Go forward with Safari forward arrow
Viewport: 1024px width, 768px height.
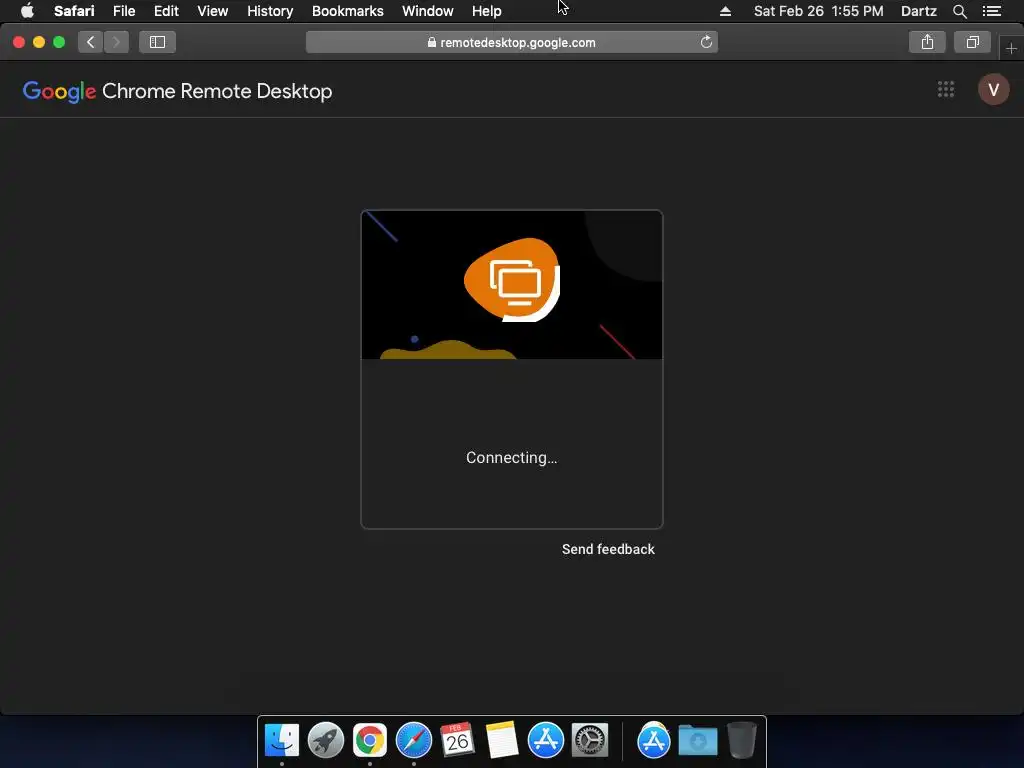click(x=116, y=42)
